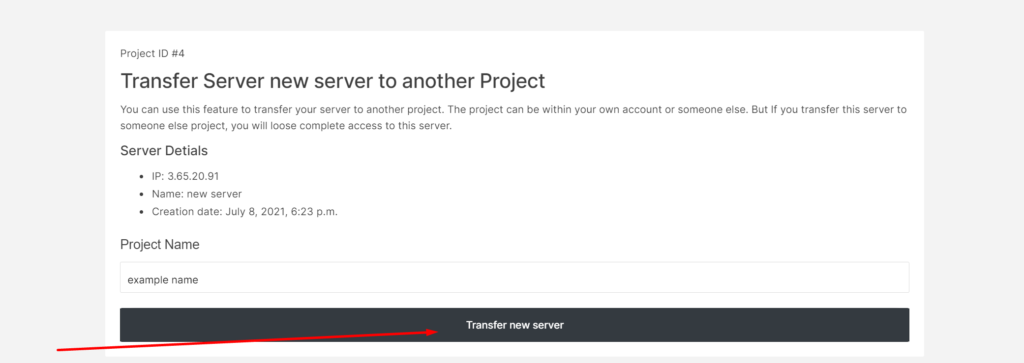Focus the Project Name input field
The image size is (1024, 363).
[x=515, y=277]
